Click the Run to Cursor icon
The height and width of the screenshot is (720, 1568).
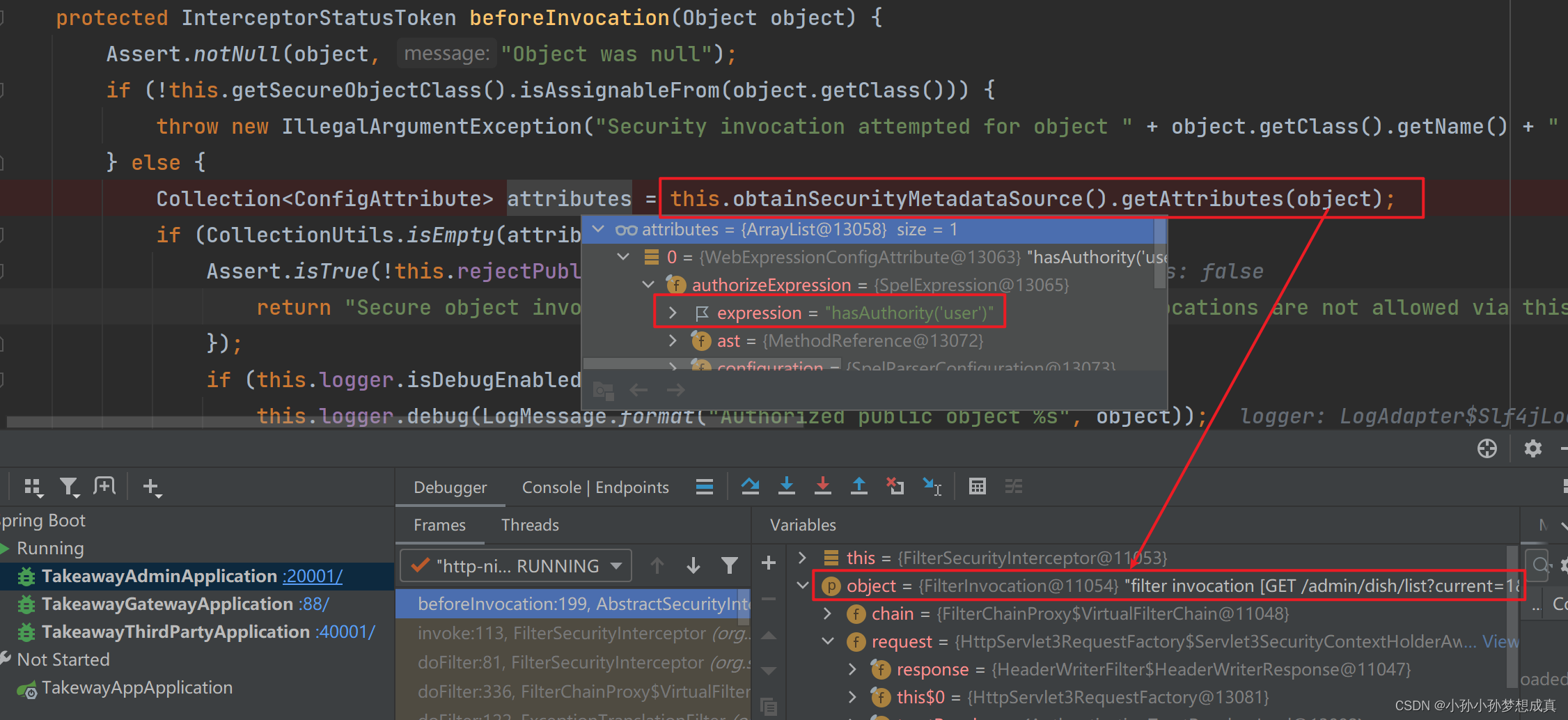(932, 486)
